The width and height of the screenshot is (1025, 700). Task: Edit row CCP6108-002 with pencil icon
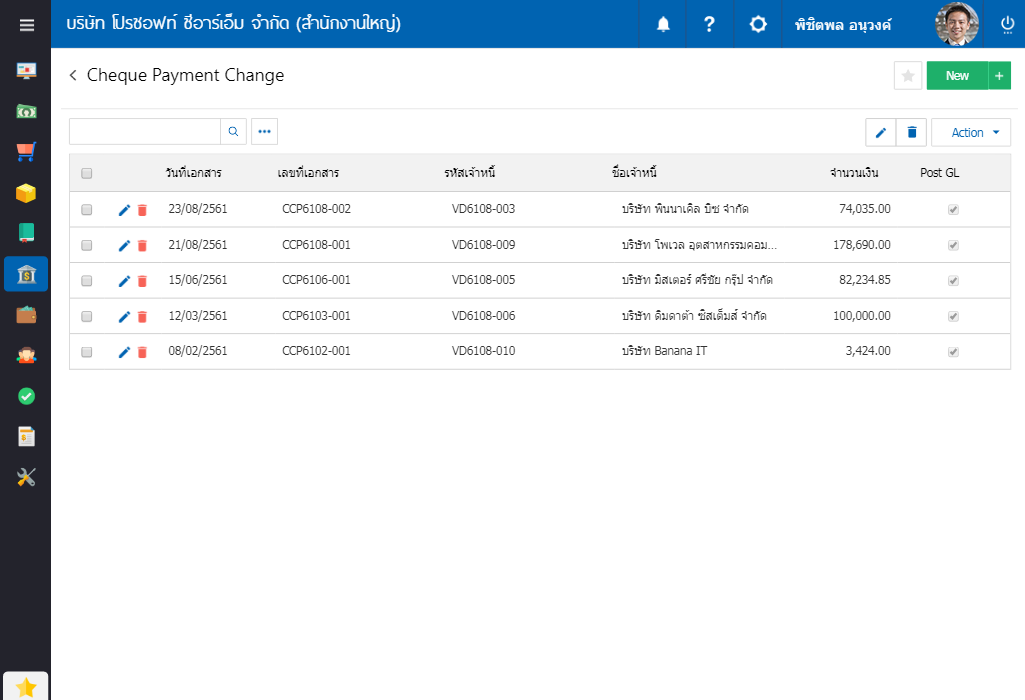[x=124, y=210]
